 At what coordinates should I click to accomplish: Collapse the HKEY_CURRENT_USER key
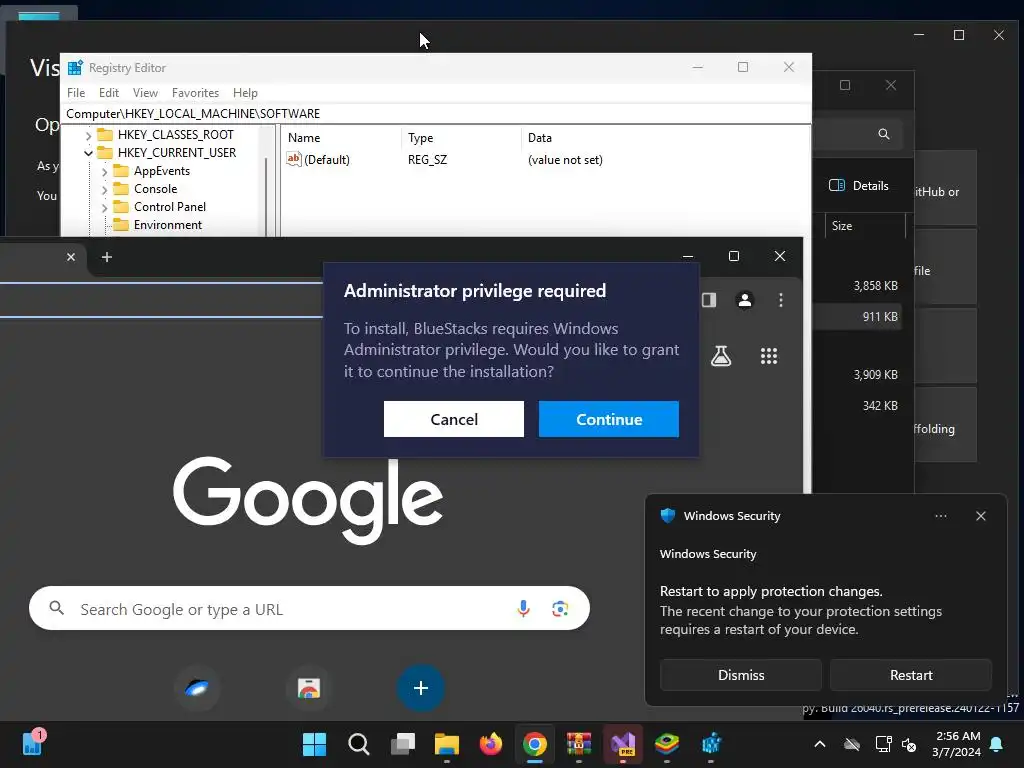pyautogui.click(x=88, y=153)
